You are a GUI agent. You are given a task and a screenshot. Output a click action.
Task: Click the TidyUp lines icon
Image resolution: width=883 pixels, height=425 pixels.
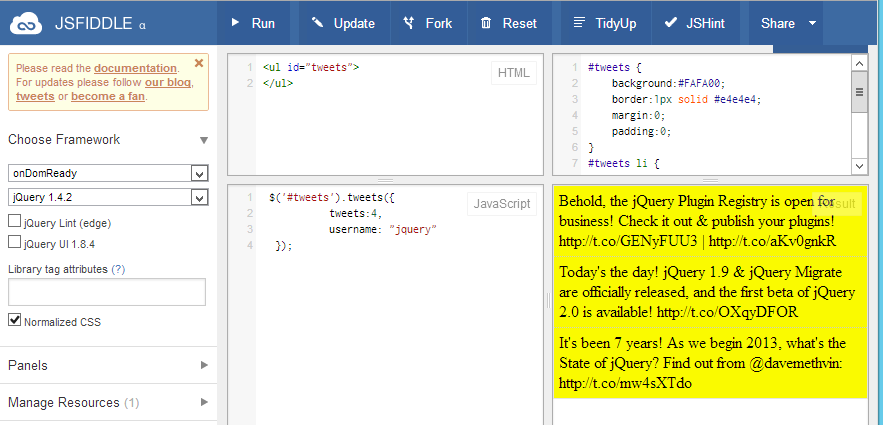579,23
